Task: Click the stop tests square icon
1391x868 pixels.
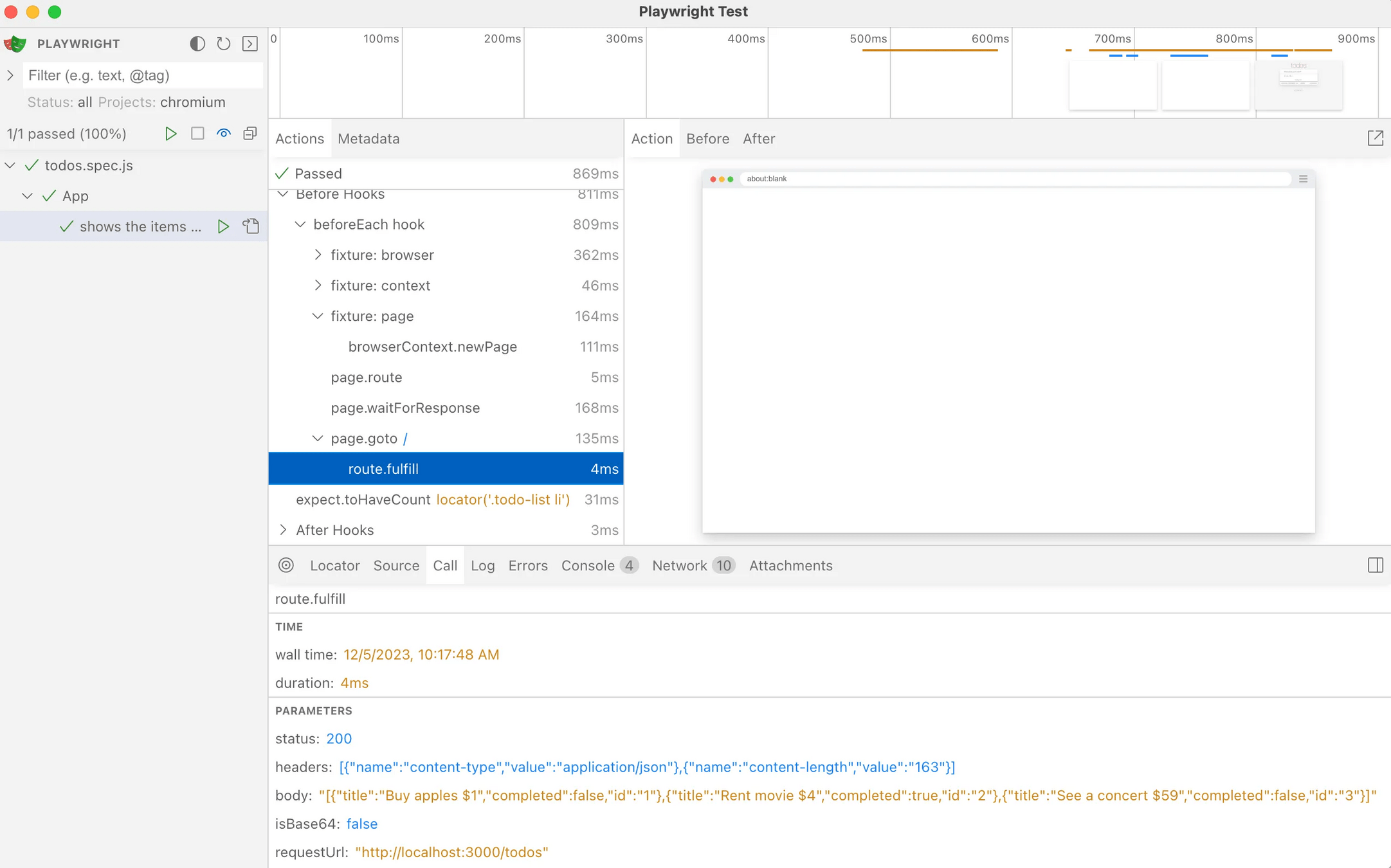Action: click(197, 134)
